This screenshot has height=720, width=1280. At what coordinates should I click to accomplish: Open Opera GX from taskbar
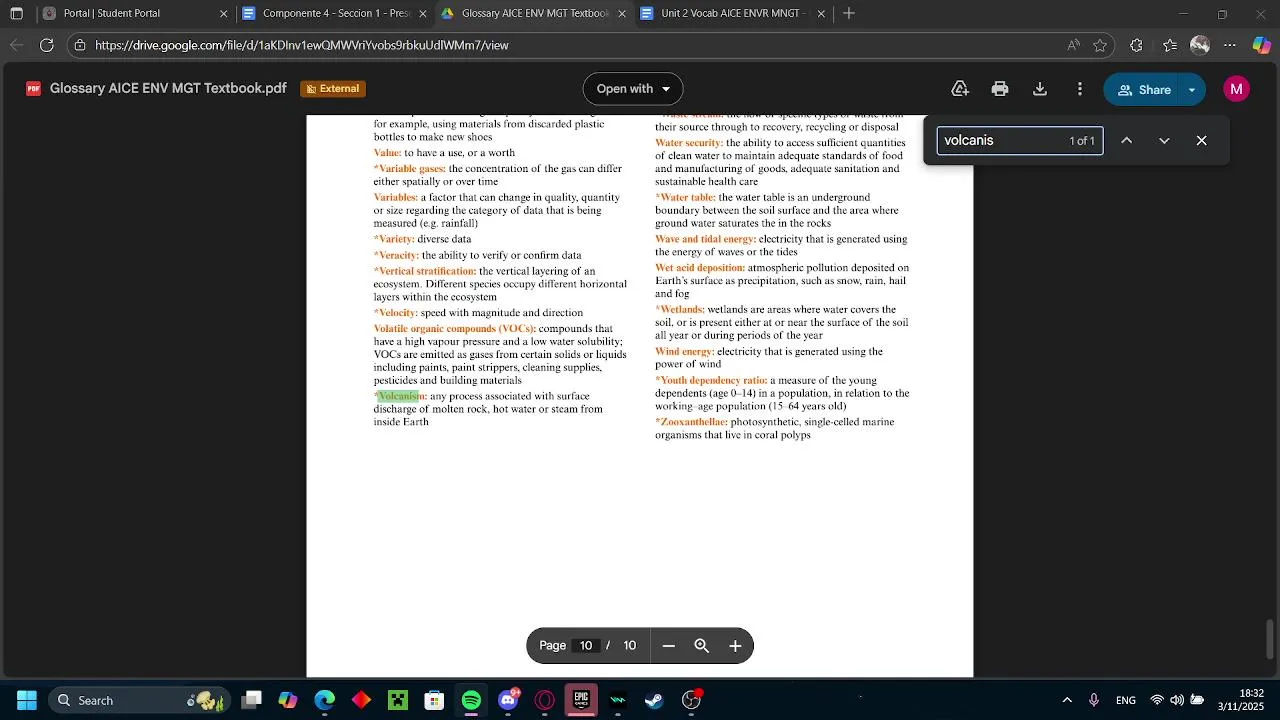(x=545, y=700)
